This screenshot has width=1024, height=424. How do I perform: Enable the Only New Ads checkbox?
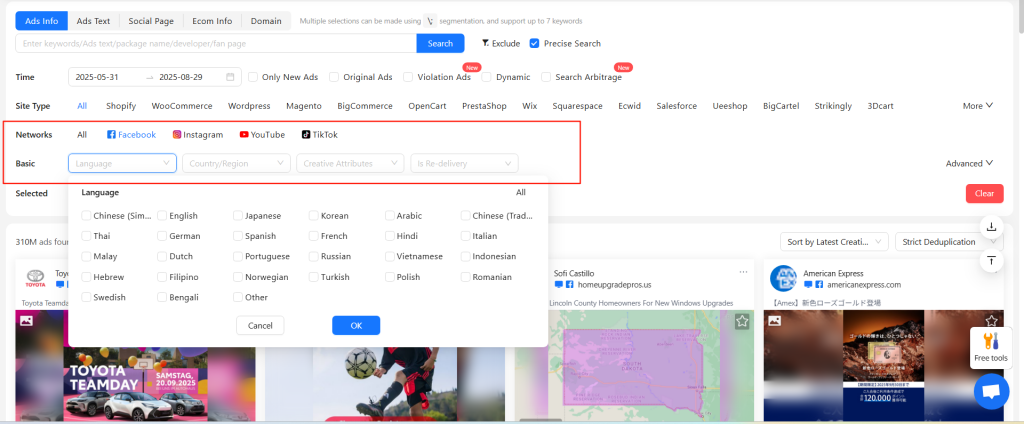253,77
